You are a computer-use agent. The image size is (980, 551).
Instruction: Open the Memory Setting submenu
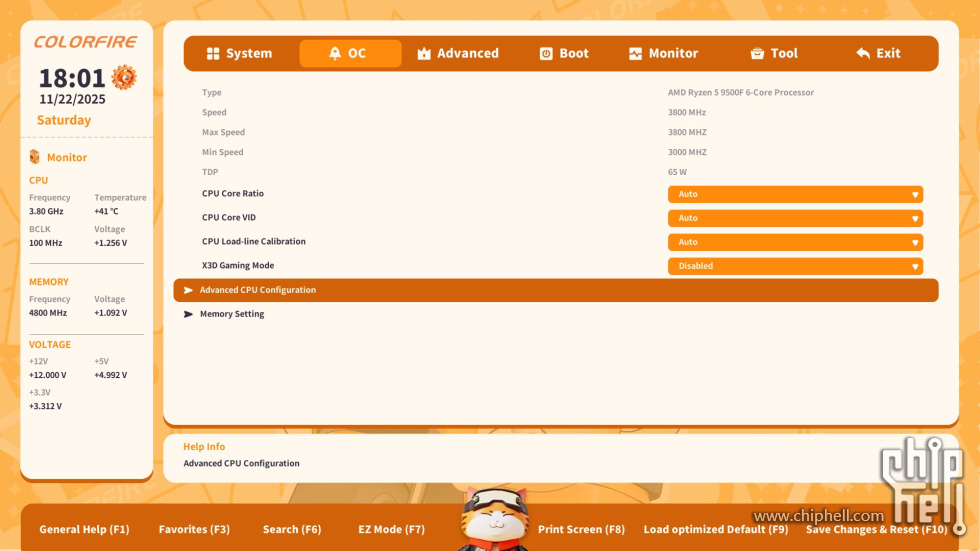(232, 314)
